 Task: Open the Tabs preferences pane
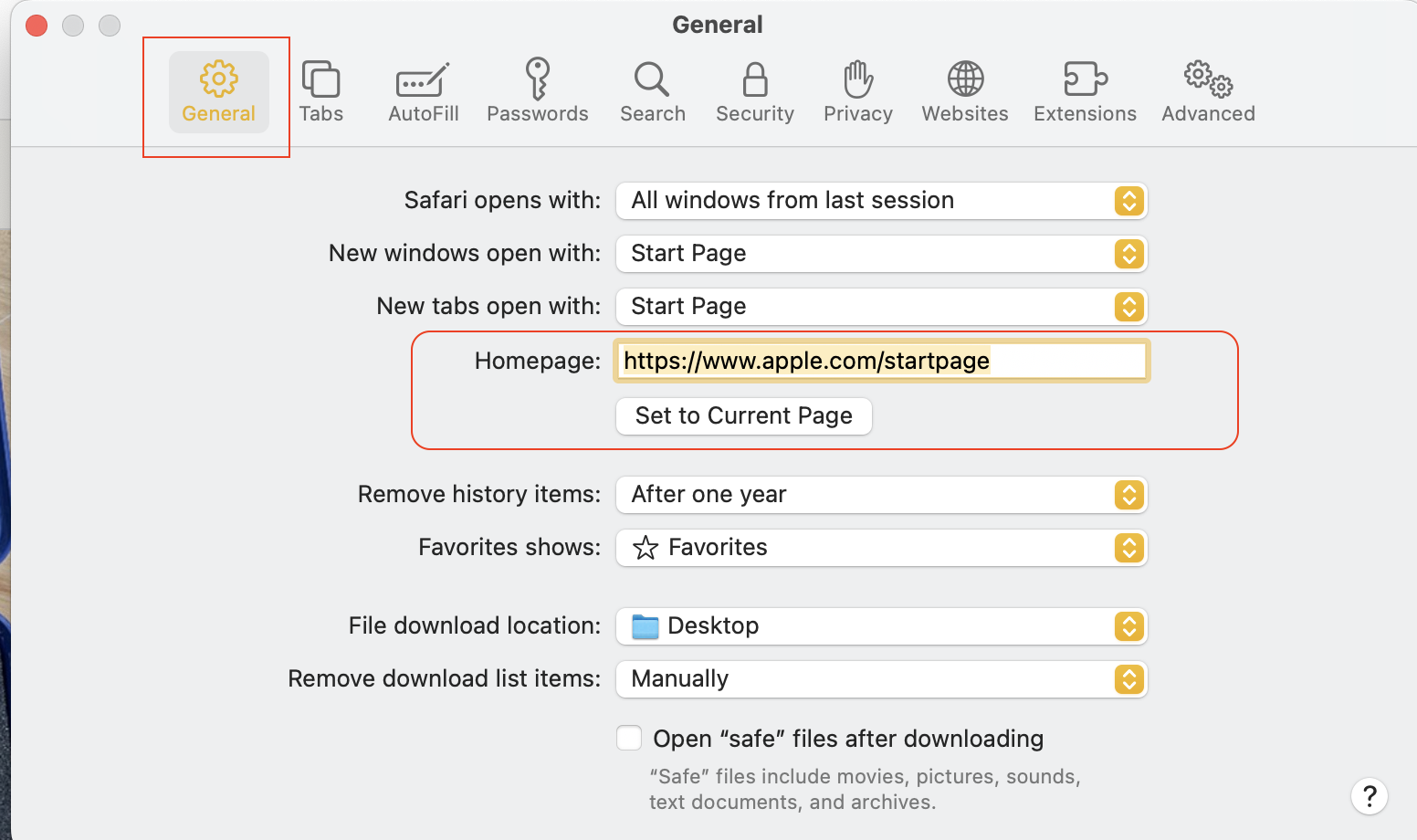(320, 91)
